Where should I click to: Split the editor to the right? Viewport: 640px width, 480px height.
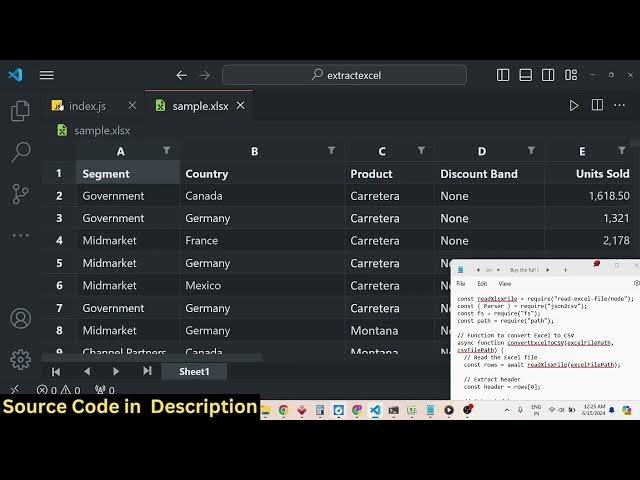point(597,105)
